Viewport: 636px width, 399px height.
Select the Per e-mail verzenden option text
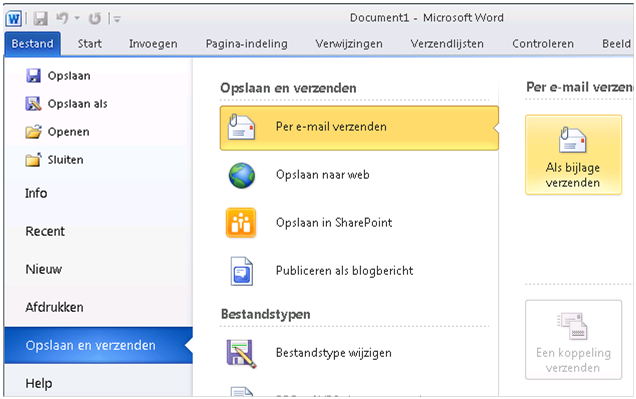click(331, 127)
